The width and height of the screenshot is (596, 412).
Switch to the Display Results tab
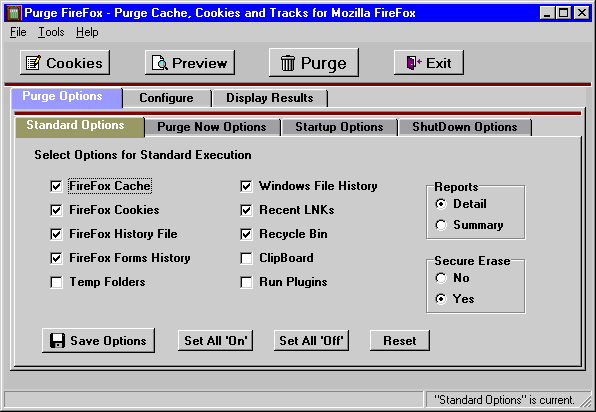(x=269, y=98)
